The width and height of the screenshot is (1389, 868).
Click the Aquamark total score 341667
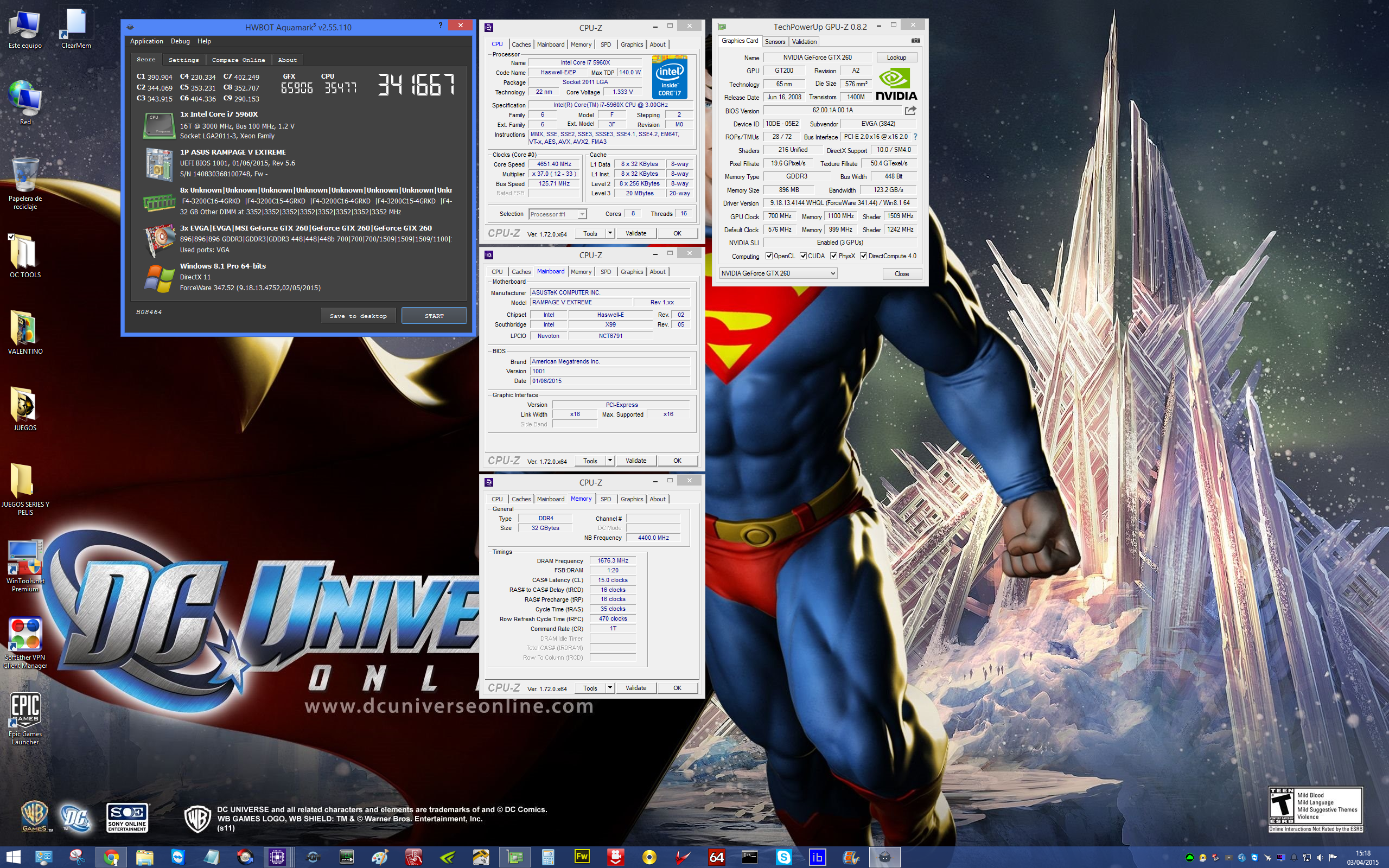click(416, 85)
